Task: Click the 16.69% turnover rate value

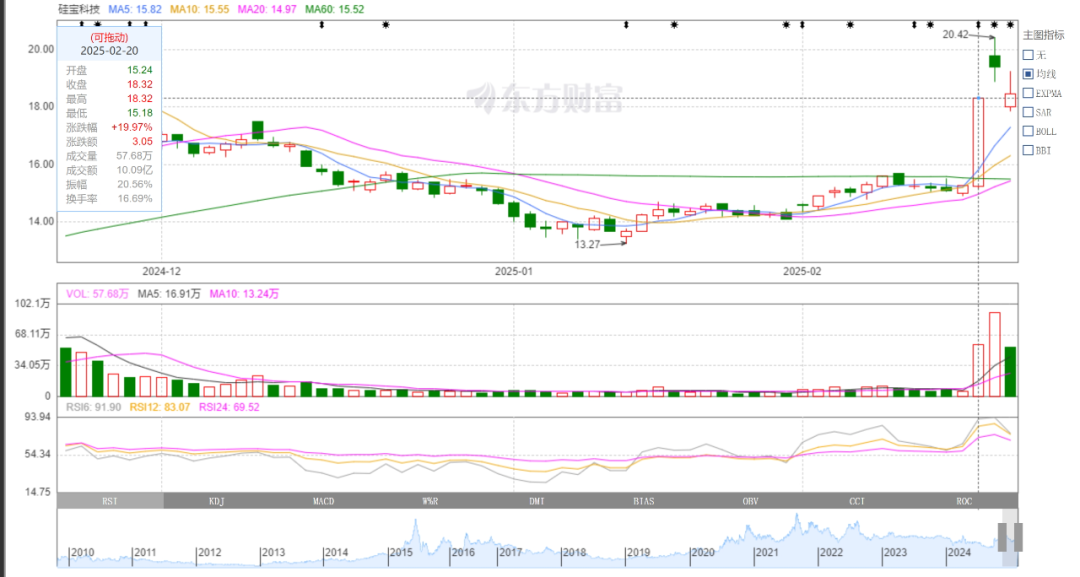Action: pyautogui.click(x=135, y=198)
